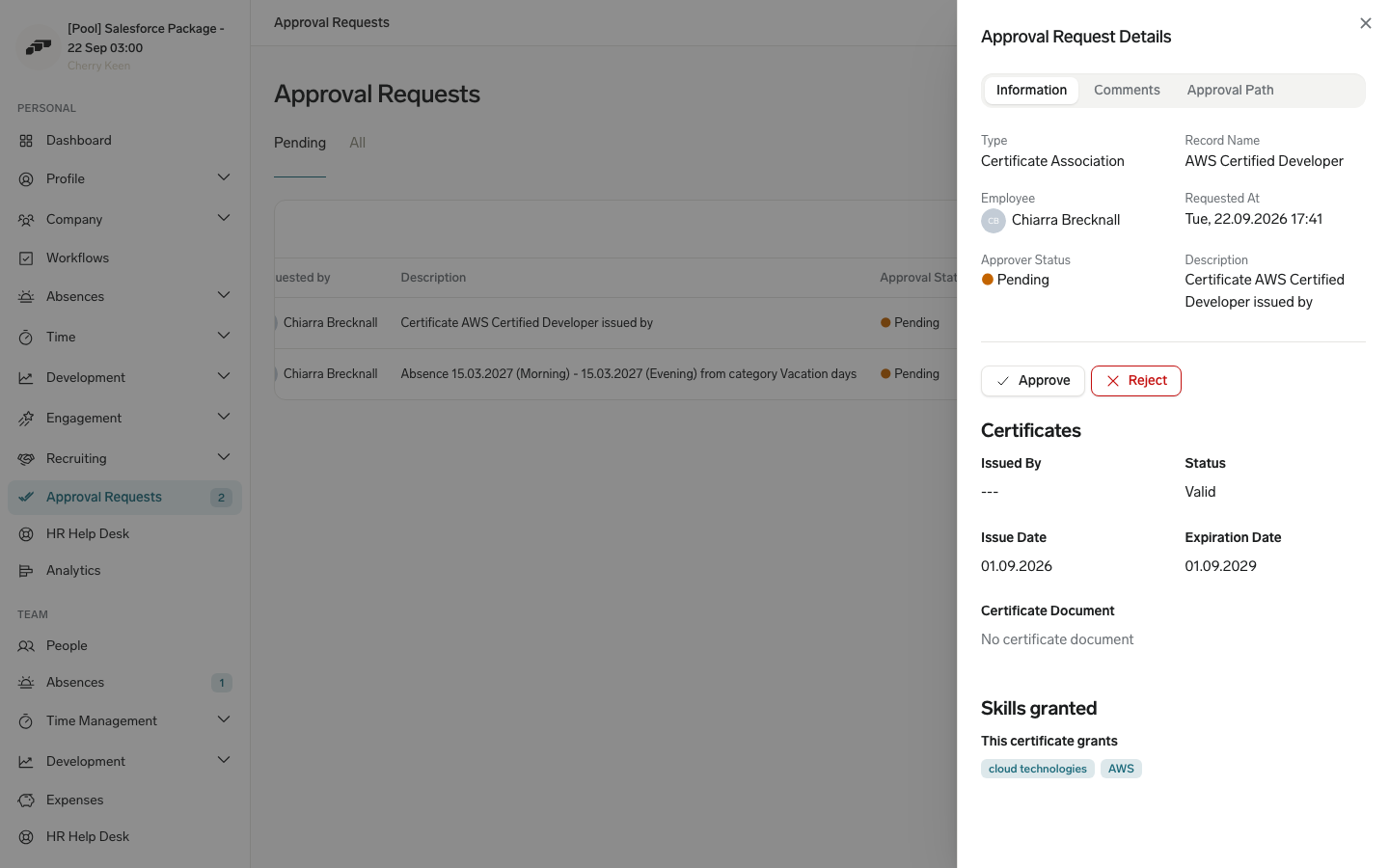Click the Expenses icon in sidebar
1389x868 pixels.
[26, 800]
